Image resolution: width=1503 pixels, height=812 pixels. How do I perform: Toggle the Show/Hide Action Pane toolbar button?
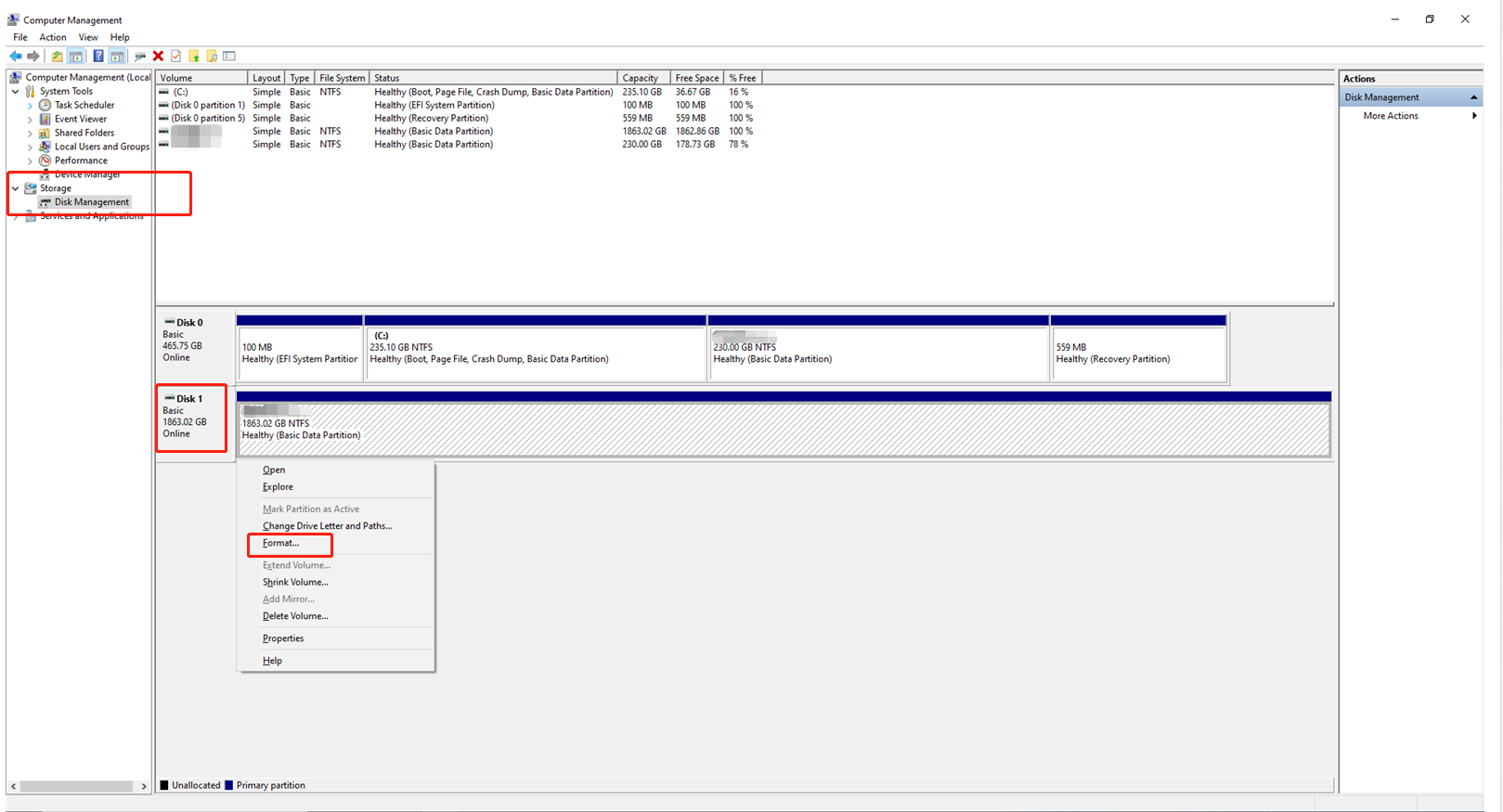117,57
